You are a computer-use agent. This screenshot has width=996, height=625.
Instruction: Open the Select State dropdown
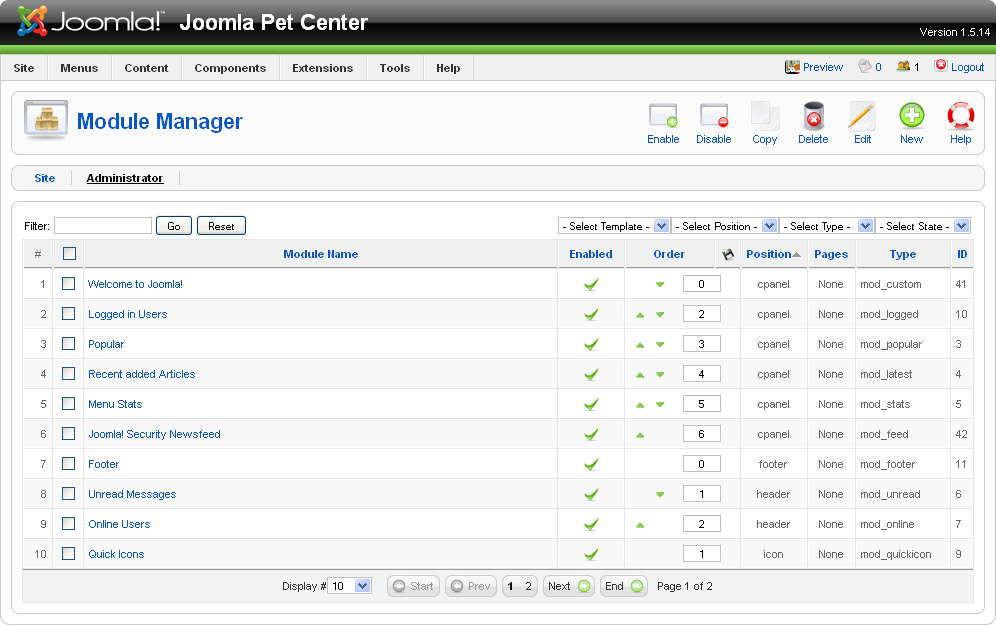922,226
